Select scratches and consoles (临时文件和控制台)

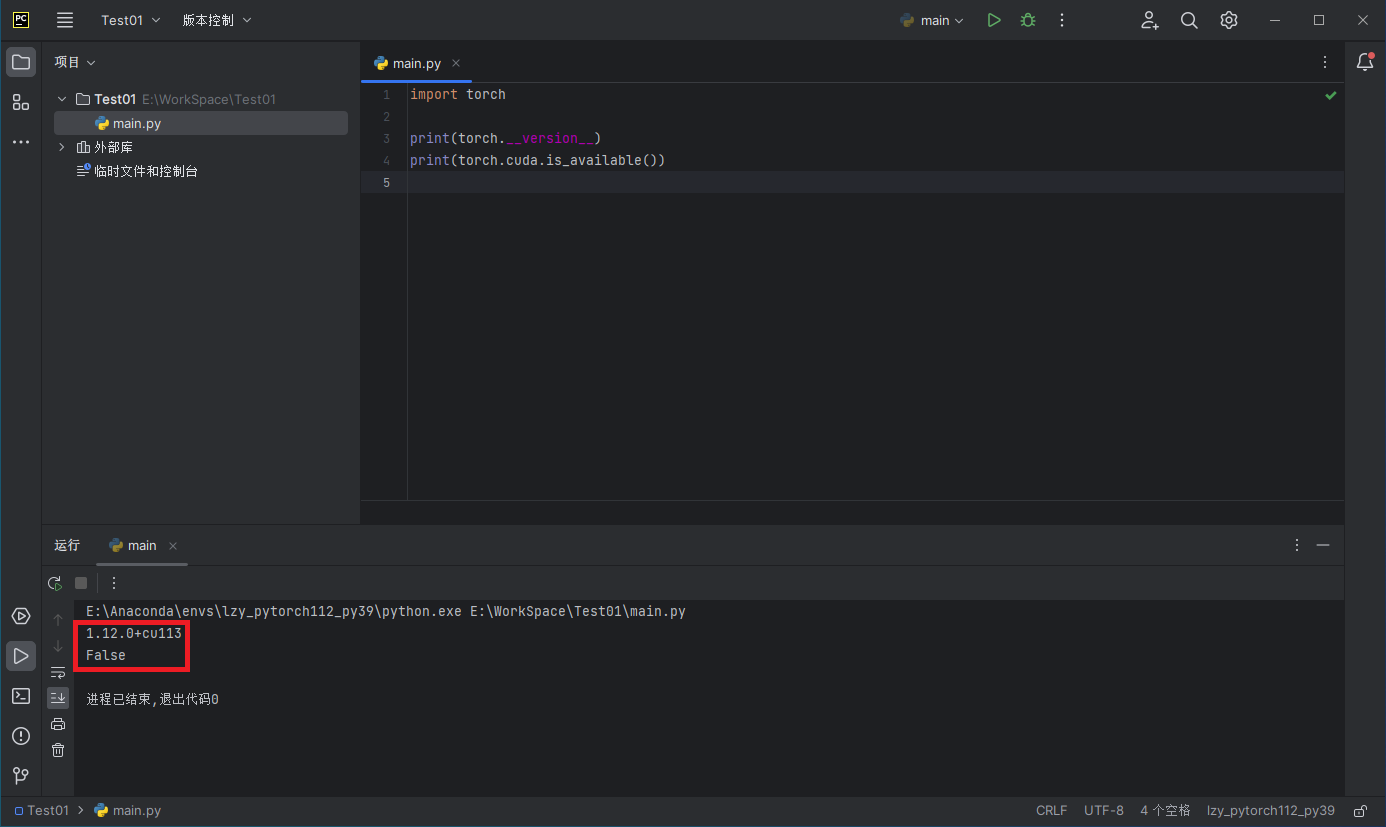(138, 171)
